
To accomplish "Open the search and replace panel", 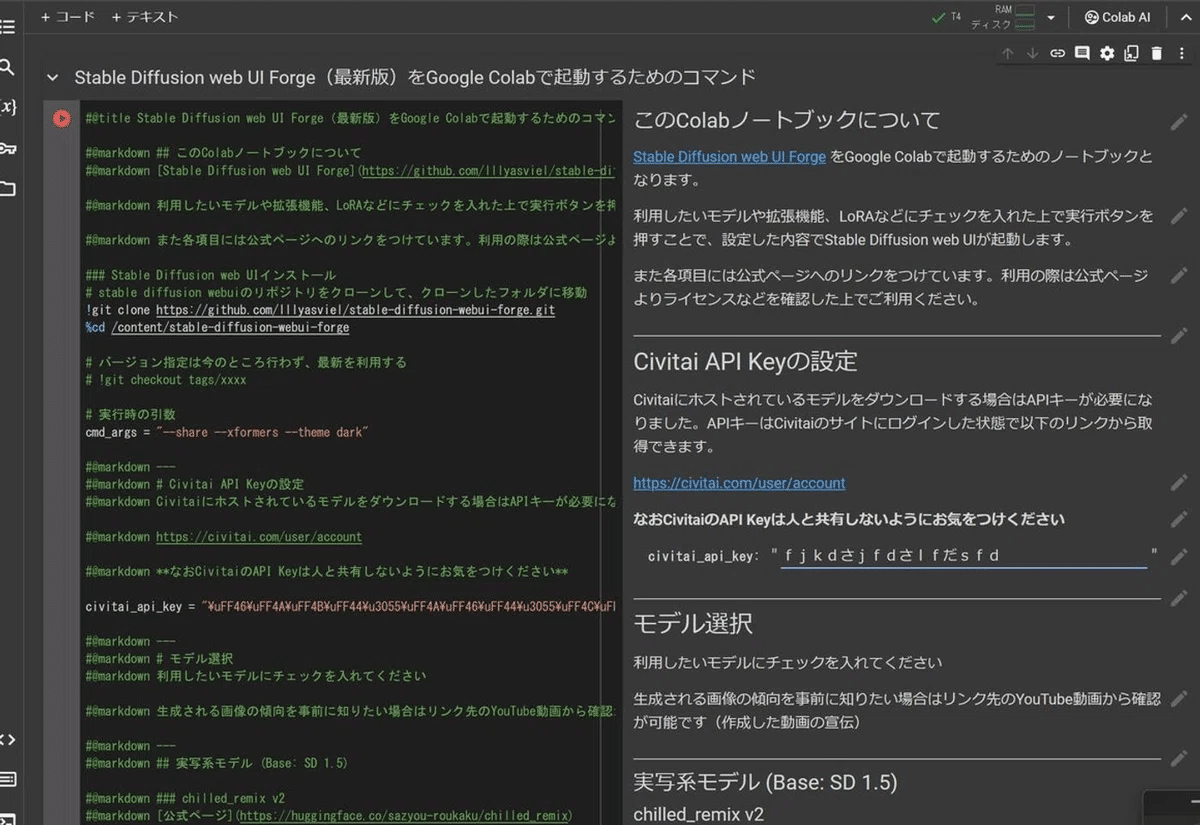I will coord(7,68).
